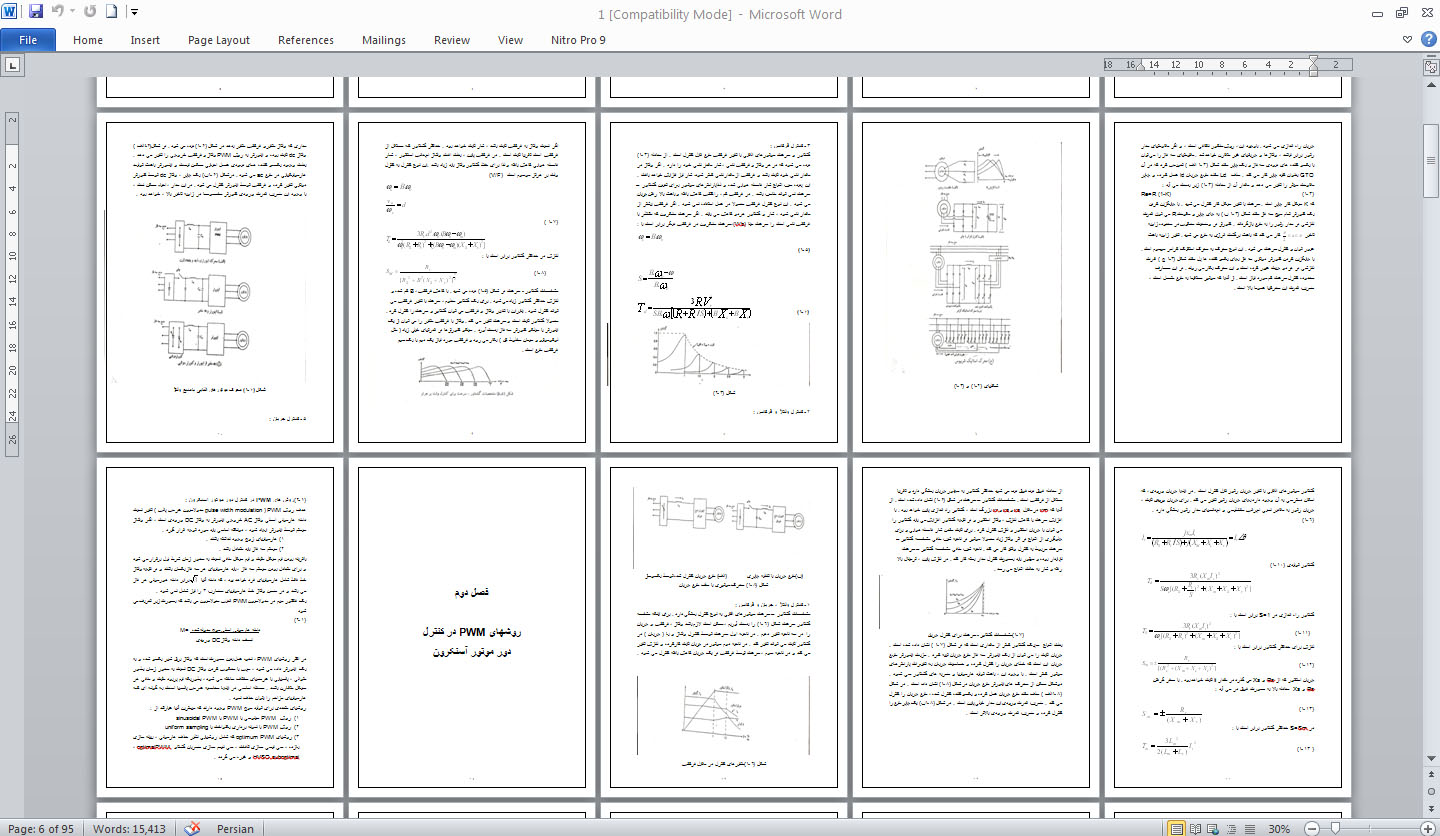The width and height of the screenshot is (1440, 836).
Task: Expand the minimized ribbon with the chevron
Action: pos(1407,40)
